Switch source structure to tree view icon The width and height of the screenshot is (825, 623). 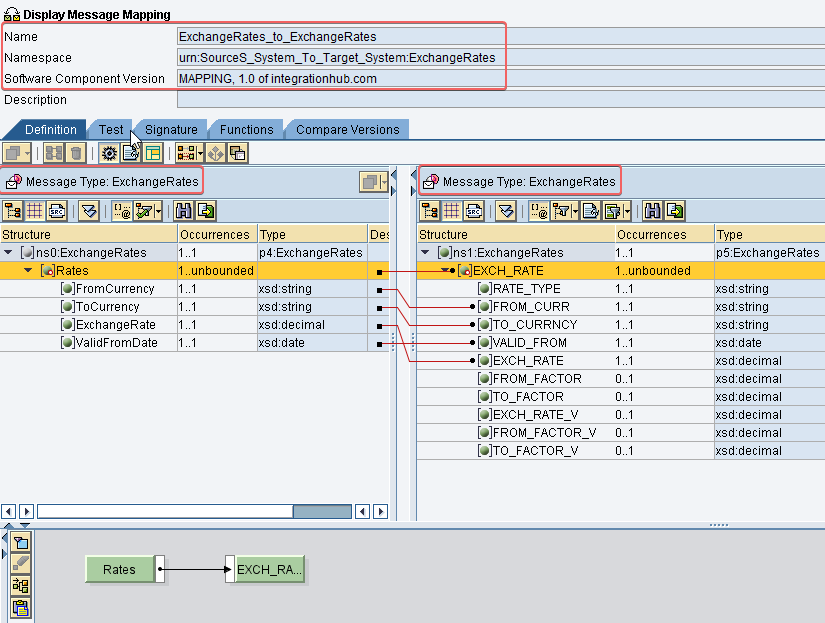click(x=13, y=211)
